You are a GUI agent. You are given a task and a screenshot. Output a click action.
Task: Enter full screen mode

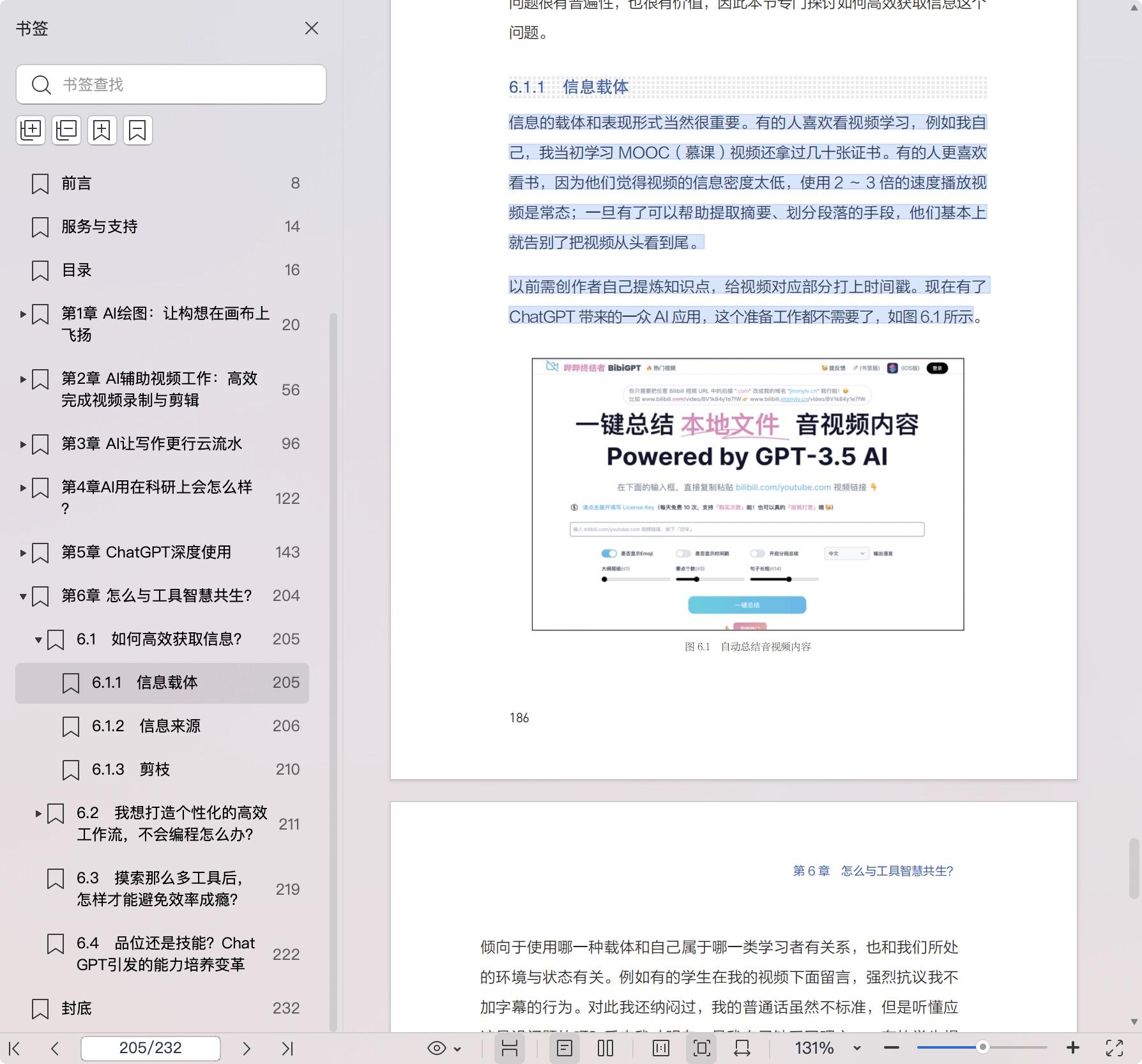click(x=1115, y=1048)
